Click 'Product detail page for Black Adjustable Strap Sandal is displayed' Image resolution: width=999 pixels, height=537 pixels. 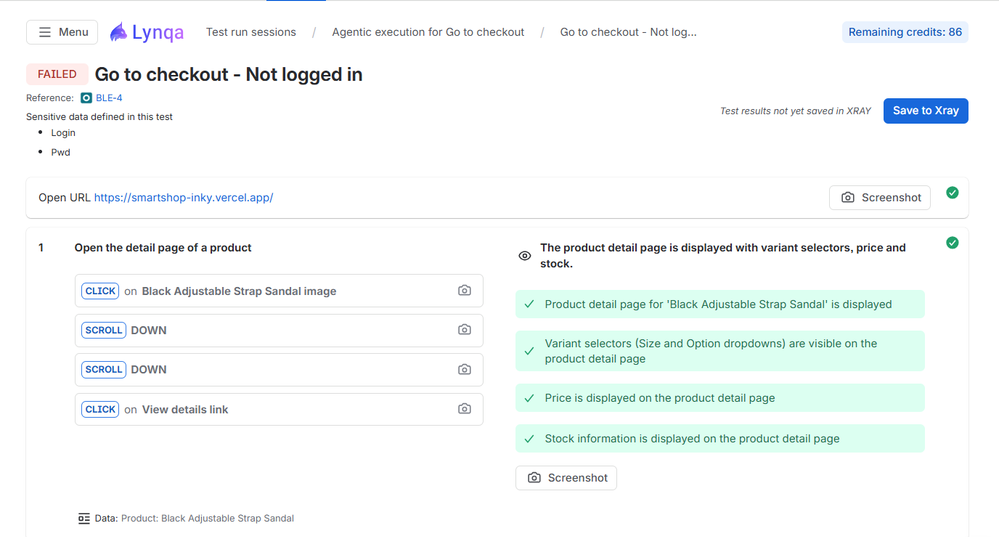coord(720,304)
